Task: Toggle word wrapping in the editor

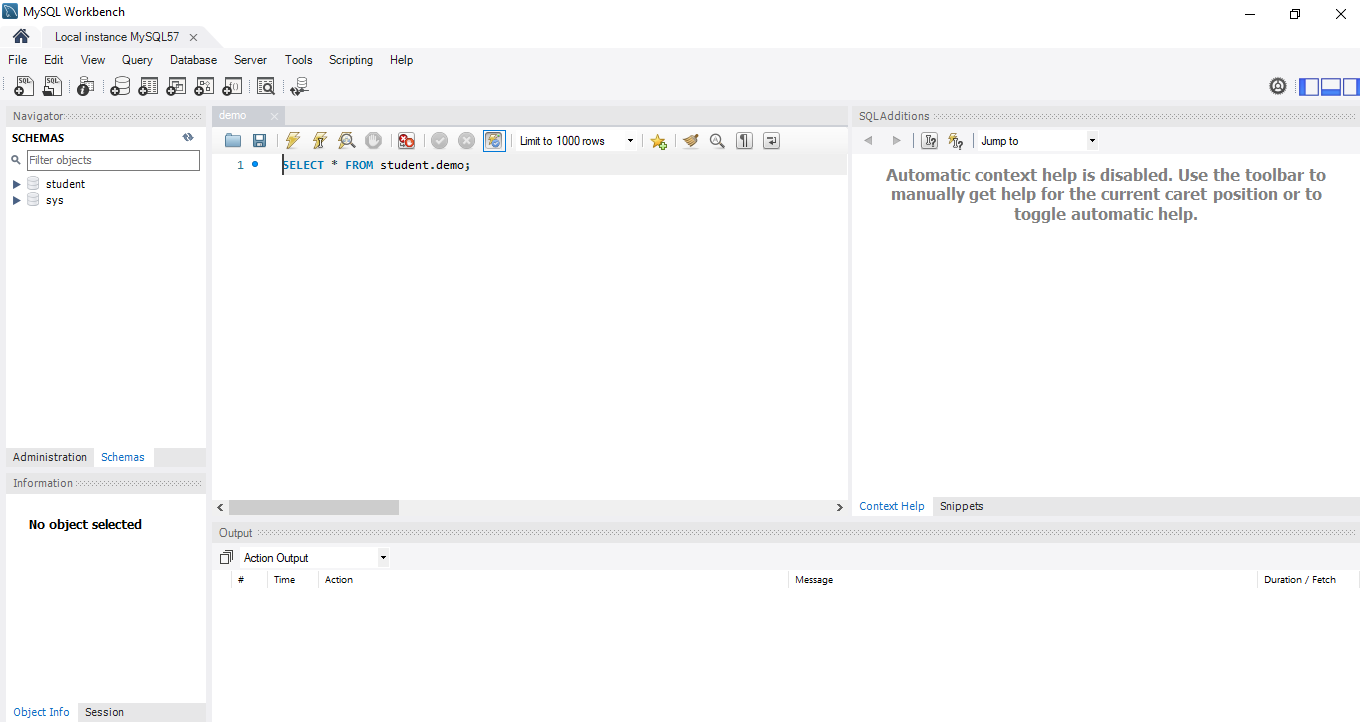Action: tap(771, 141)
